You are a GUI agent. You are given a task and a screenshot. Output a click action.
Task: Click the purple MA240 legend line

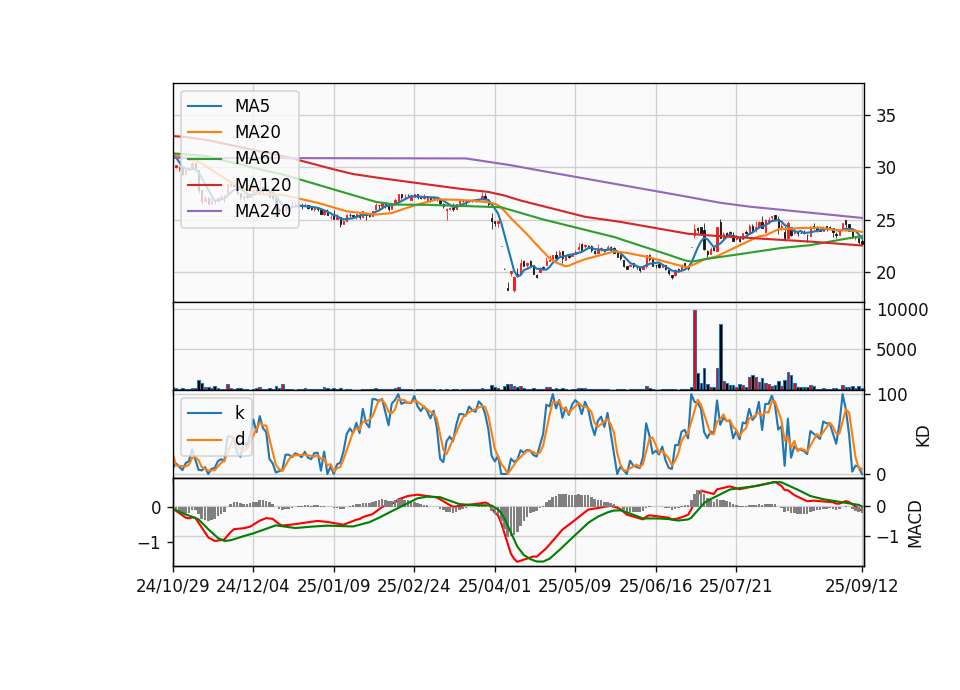pos(204,211)
